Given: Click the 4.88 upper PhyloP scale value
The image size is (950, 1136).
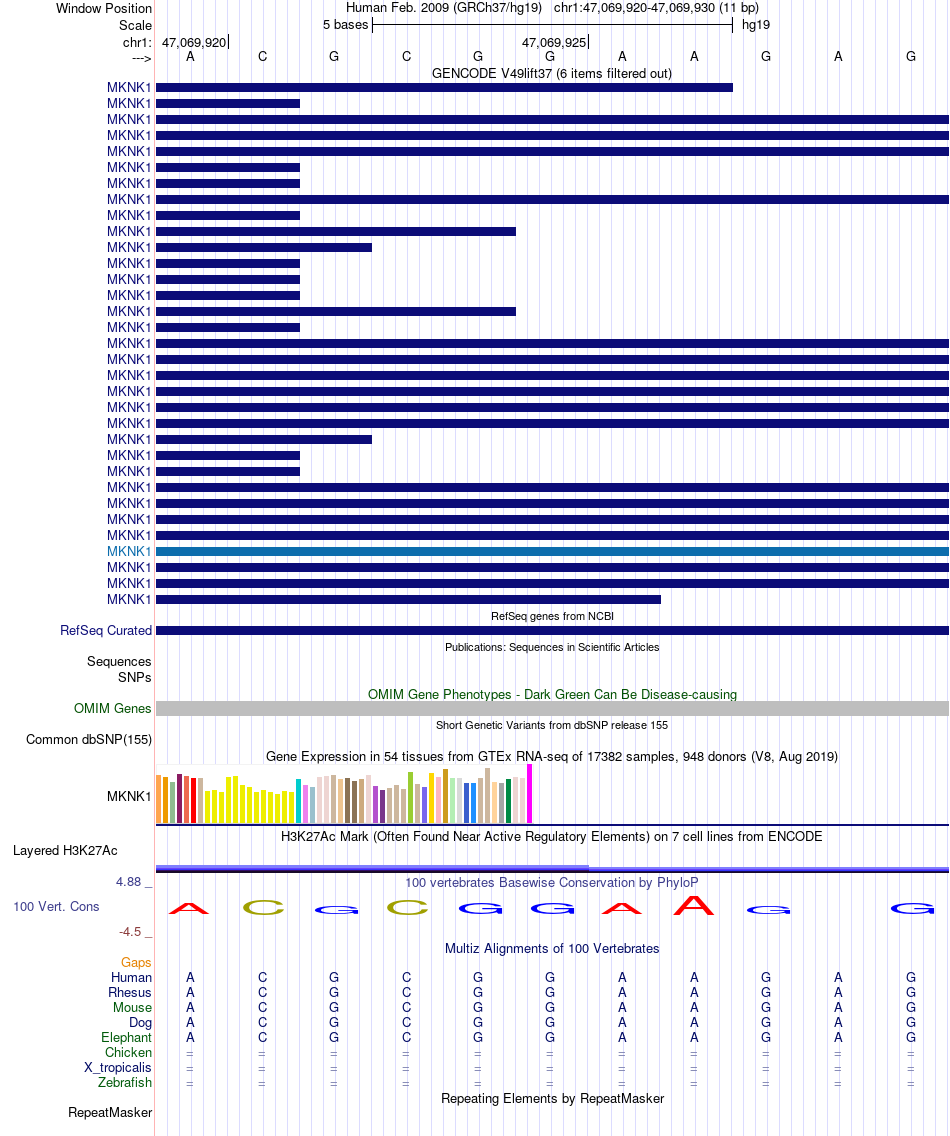Looking at the screenshot, I should [x=129, y=882].
